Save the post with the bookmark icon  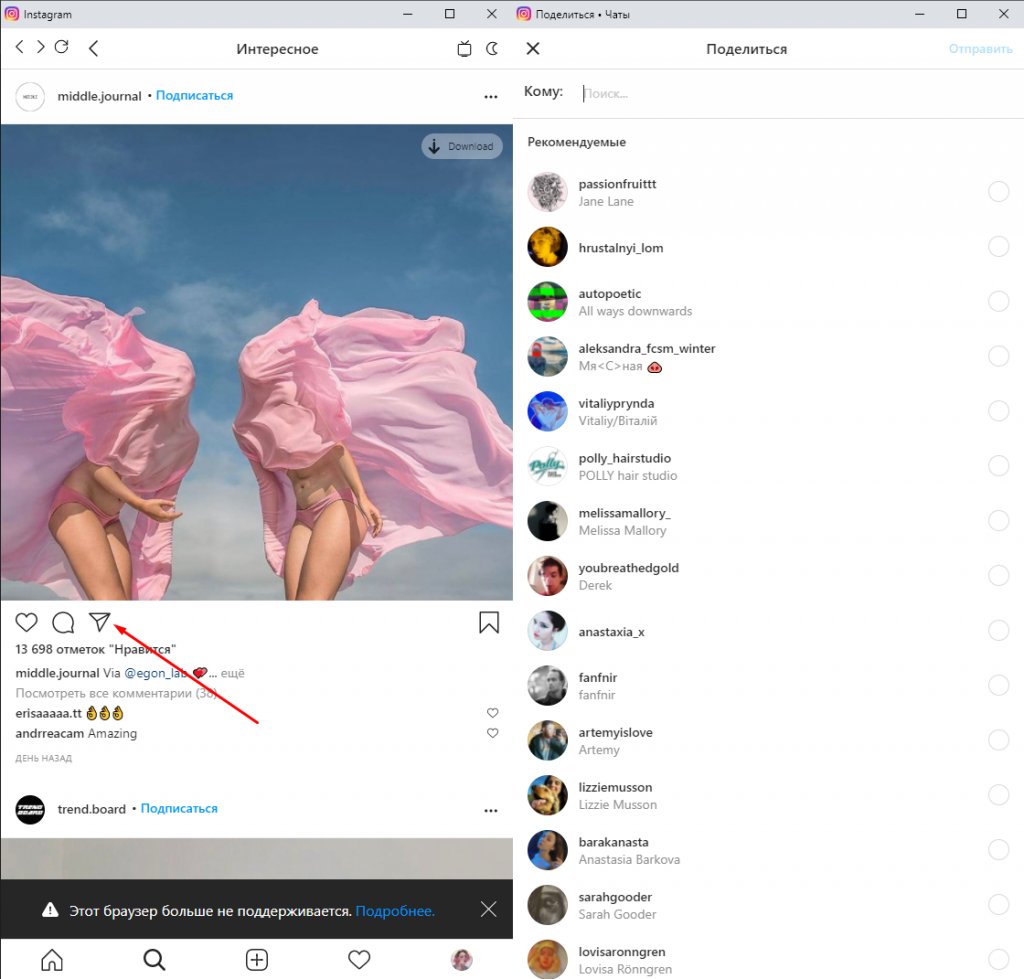[x=489, y=623]
